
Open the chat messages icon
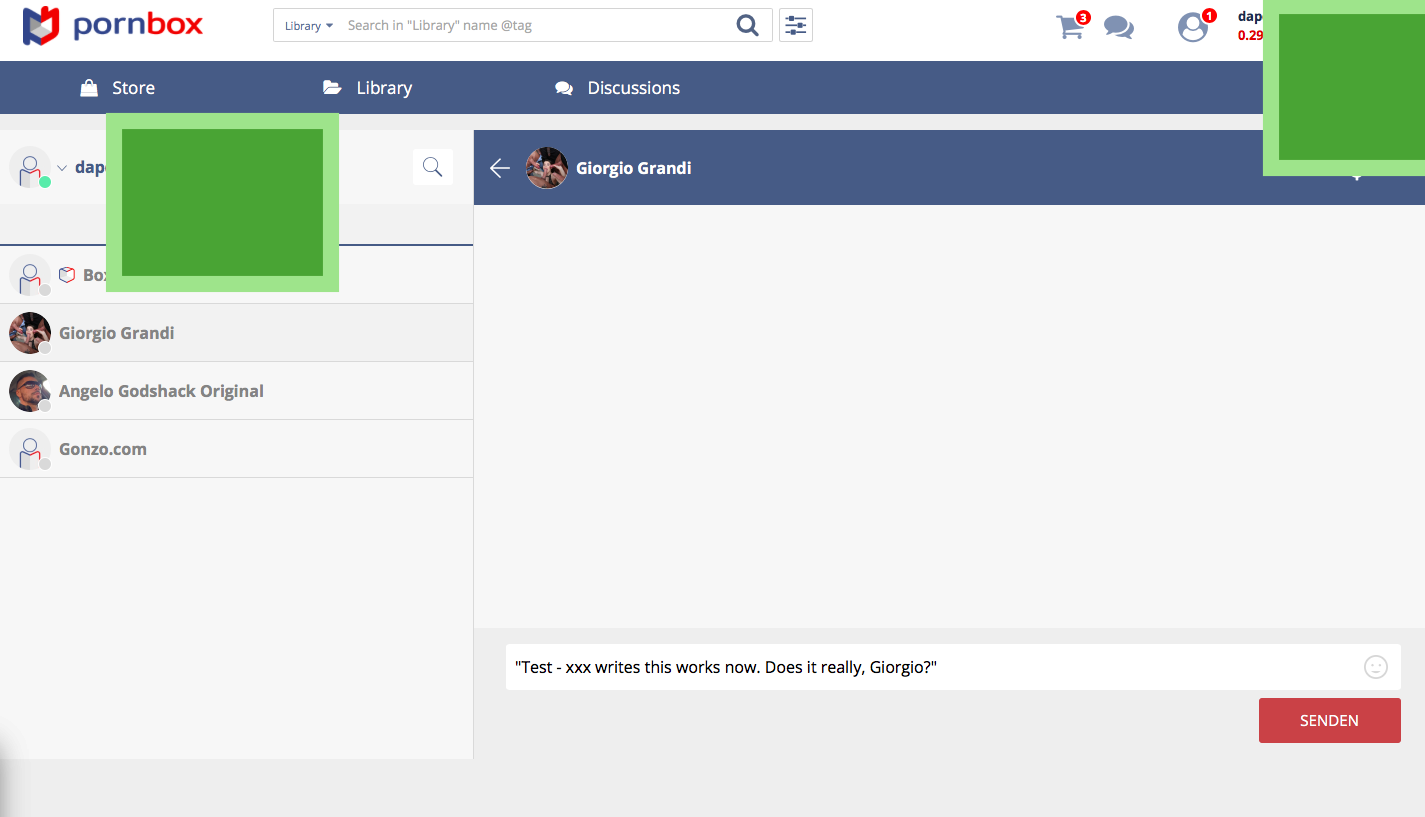coord(1119,27)
